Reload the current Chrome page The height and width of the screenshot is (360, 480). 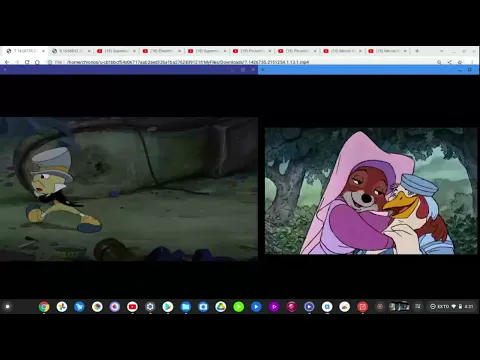[x=27, y=62]
